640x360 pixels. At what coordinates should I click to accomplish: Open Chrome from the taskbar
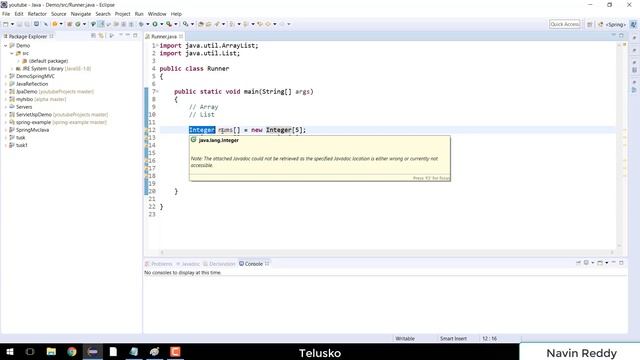coord(72,352)
